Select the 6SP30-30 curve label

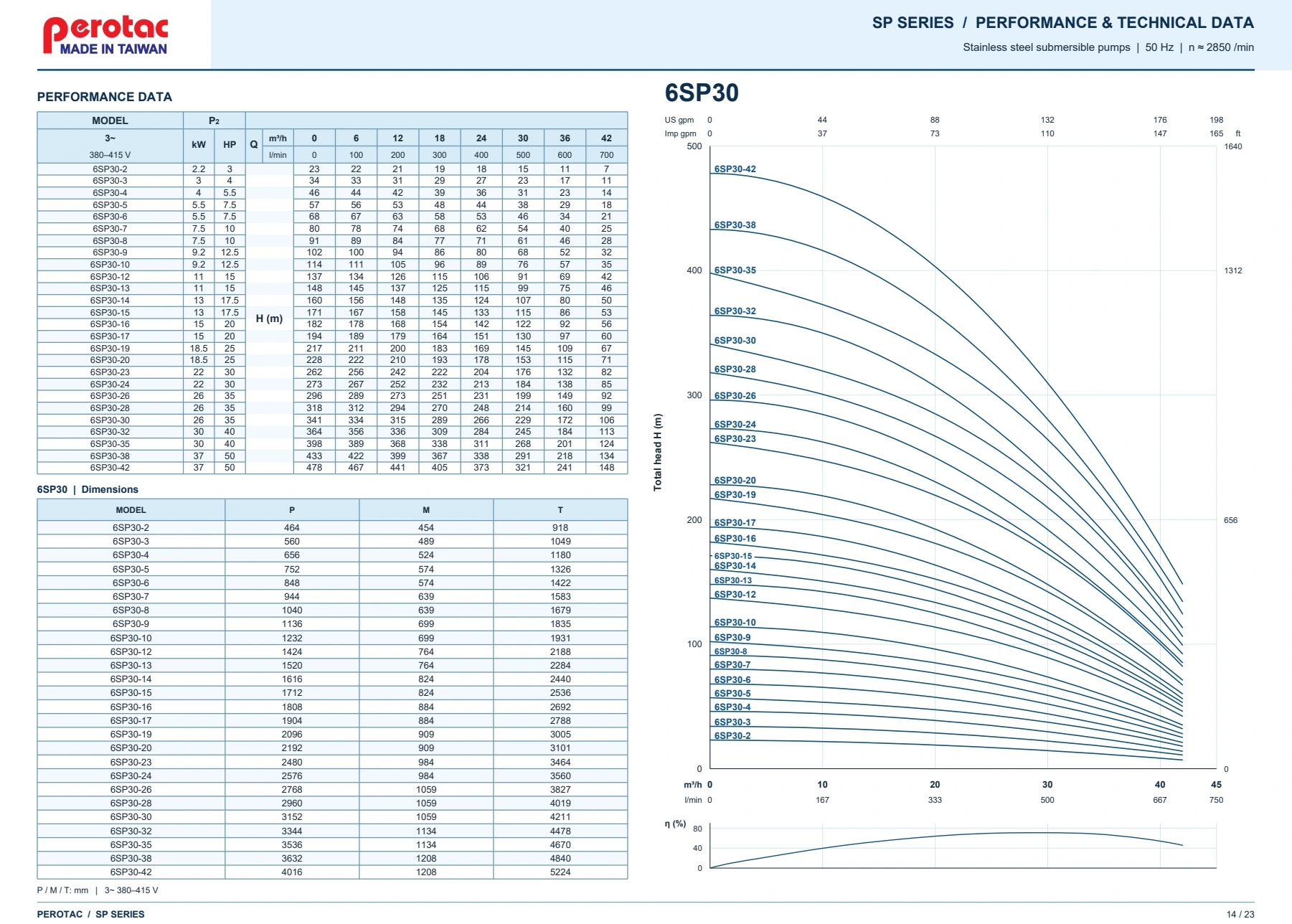(735, 341)
